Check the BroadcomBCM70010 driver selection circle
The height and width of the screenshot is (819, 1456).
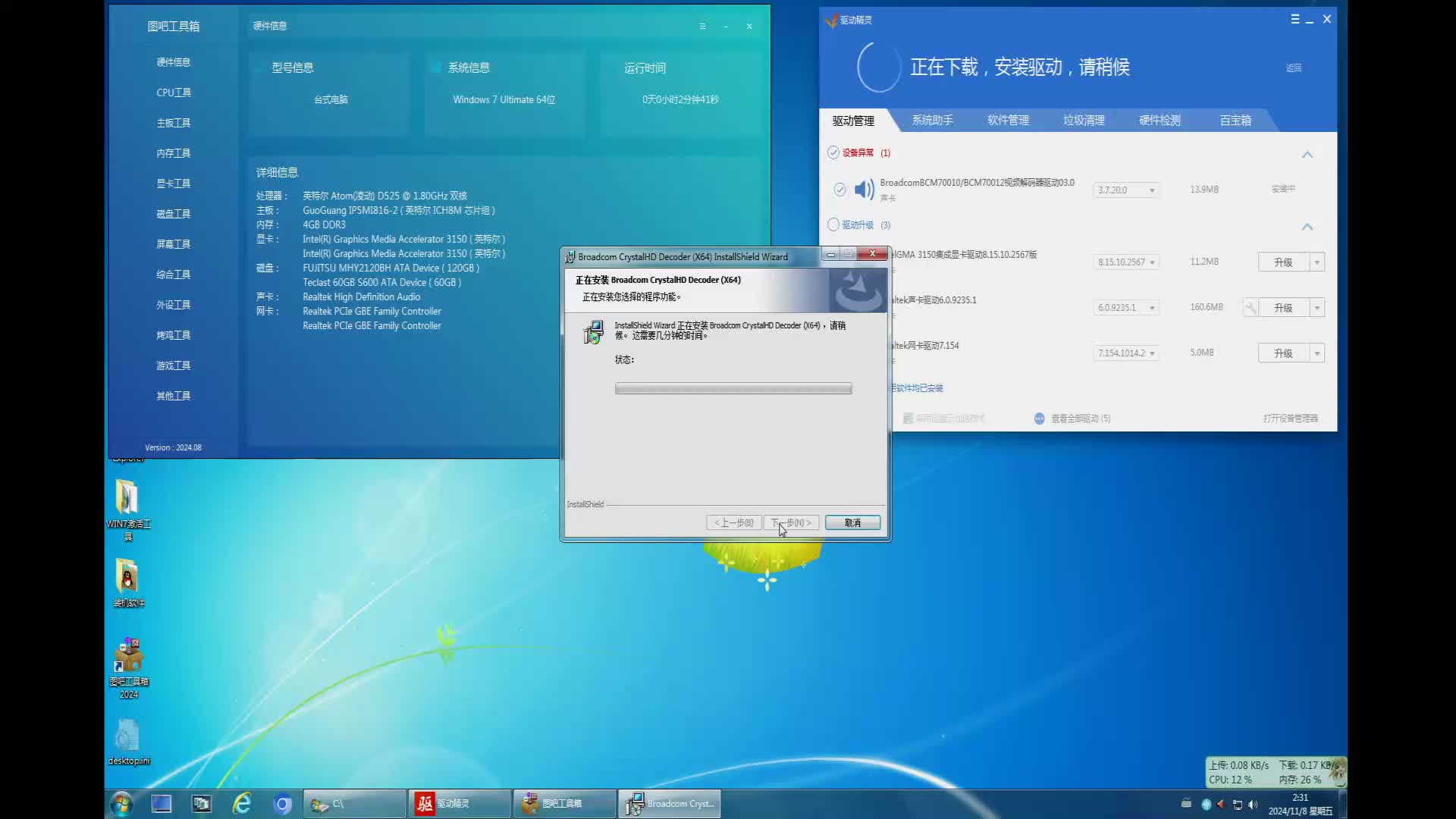839,190
